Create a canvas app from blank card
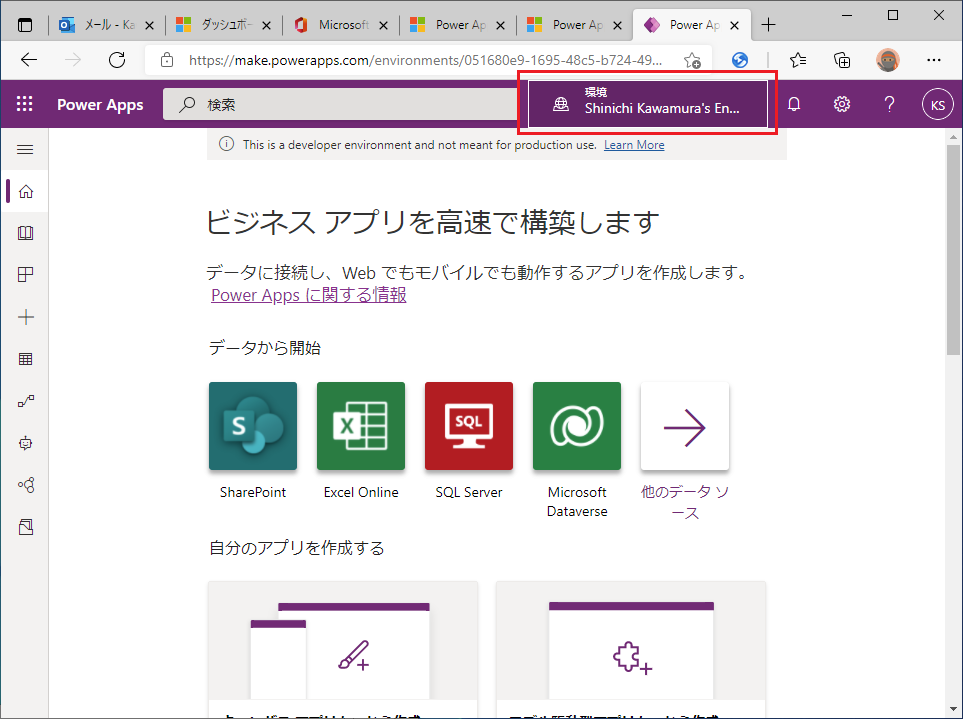Screen dimensions: 963x719 pos(343,650)
